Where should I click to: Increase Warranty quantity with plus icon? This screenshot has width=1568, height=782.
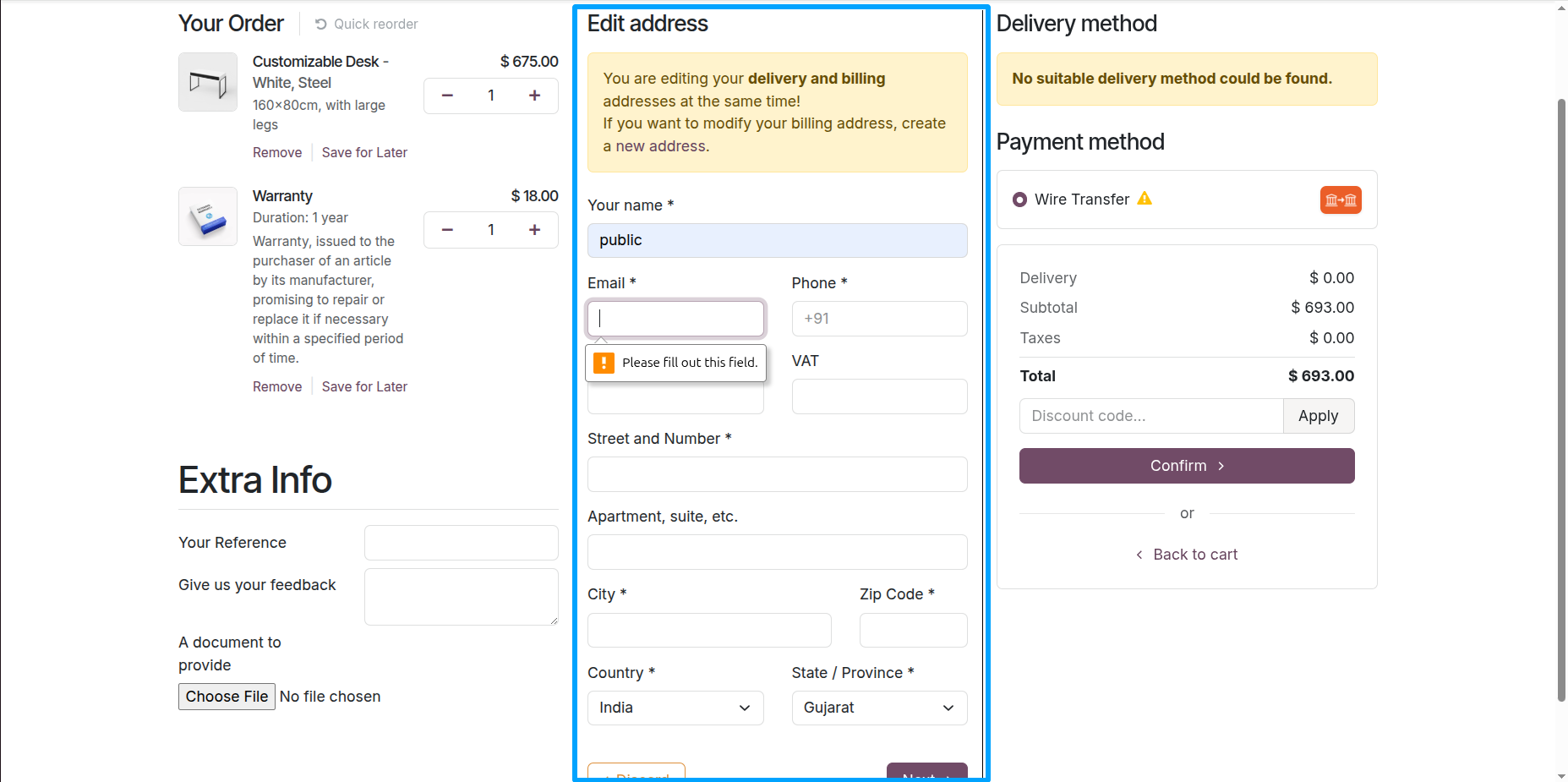tap(534, 230)
